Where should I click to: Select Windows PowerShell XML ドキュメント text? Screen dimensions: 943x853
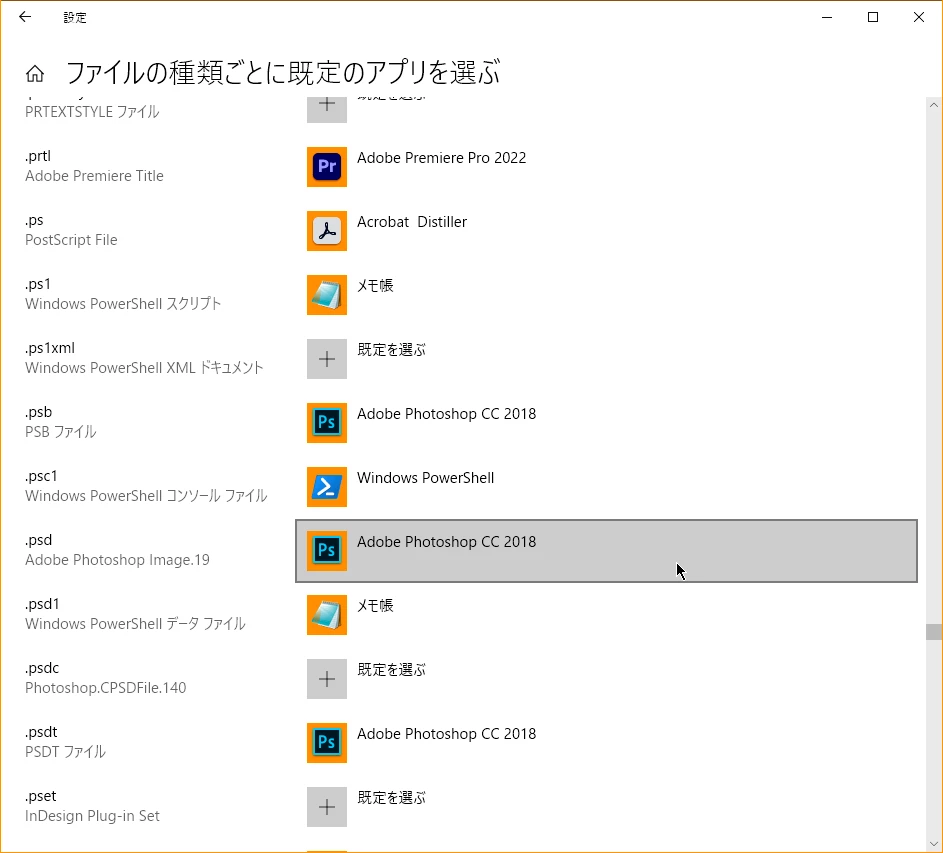(144, 368)
